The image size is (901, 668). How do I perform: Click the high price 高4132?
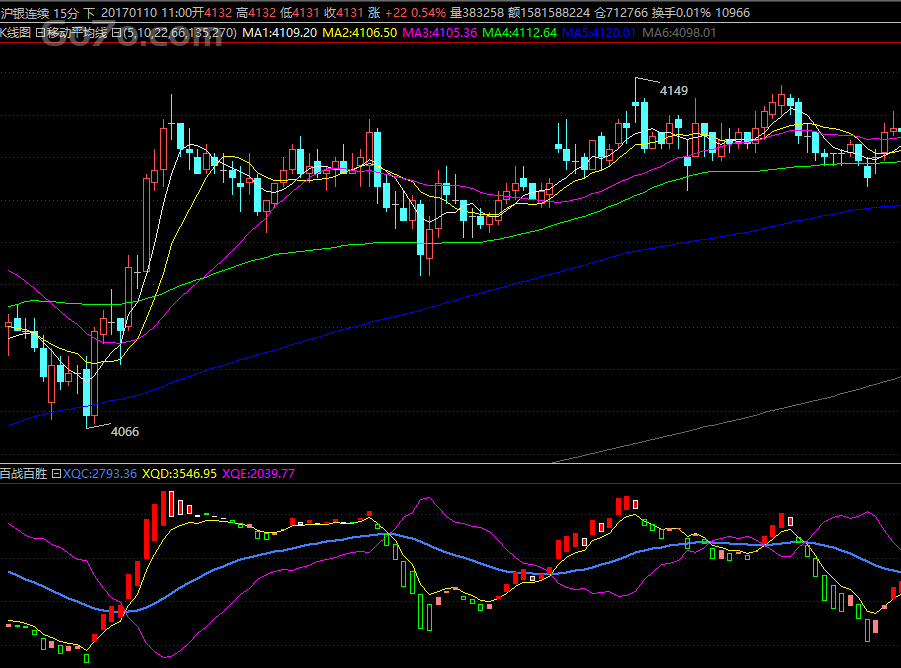(256, 13)
